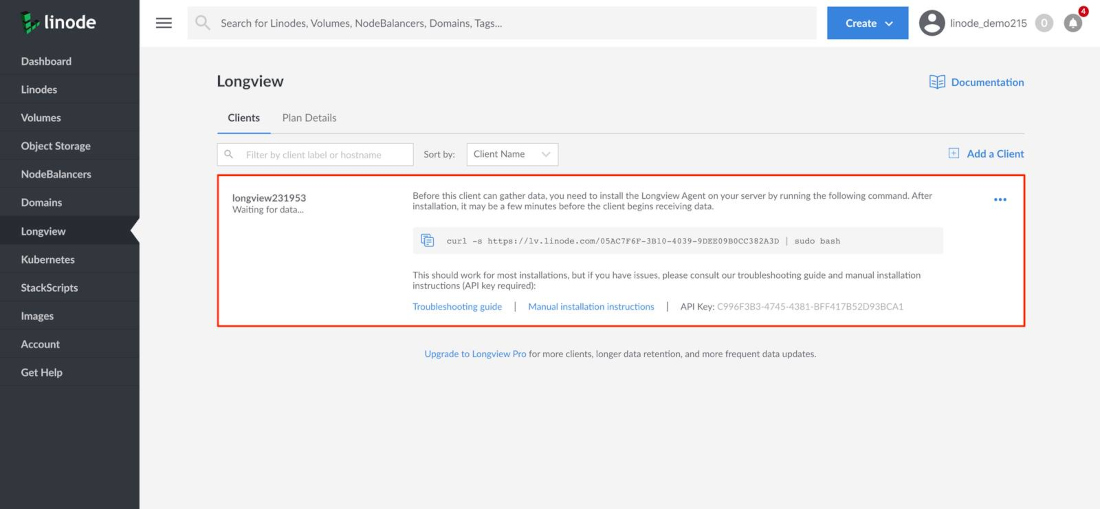This screenshot has width=1100, height=509.
Task: Open Linodes in sidebar
Action: [x=69, y=90]
